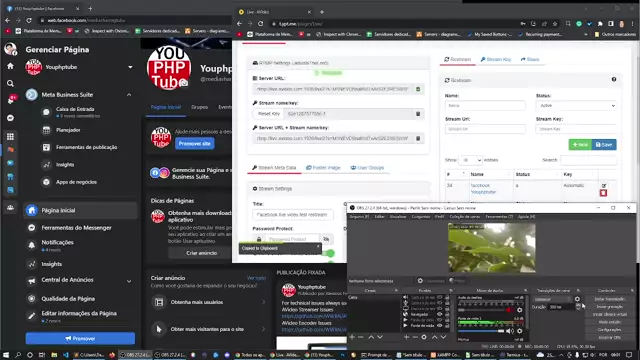Open Windows taskbar search
Image resolution: width=640 pixels, height=360 pixels.
click(18, 355)
